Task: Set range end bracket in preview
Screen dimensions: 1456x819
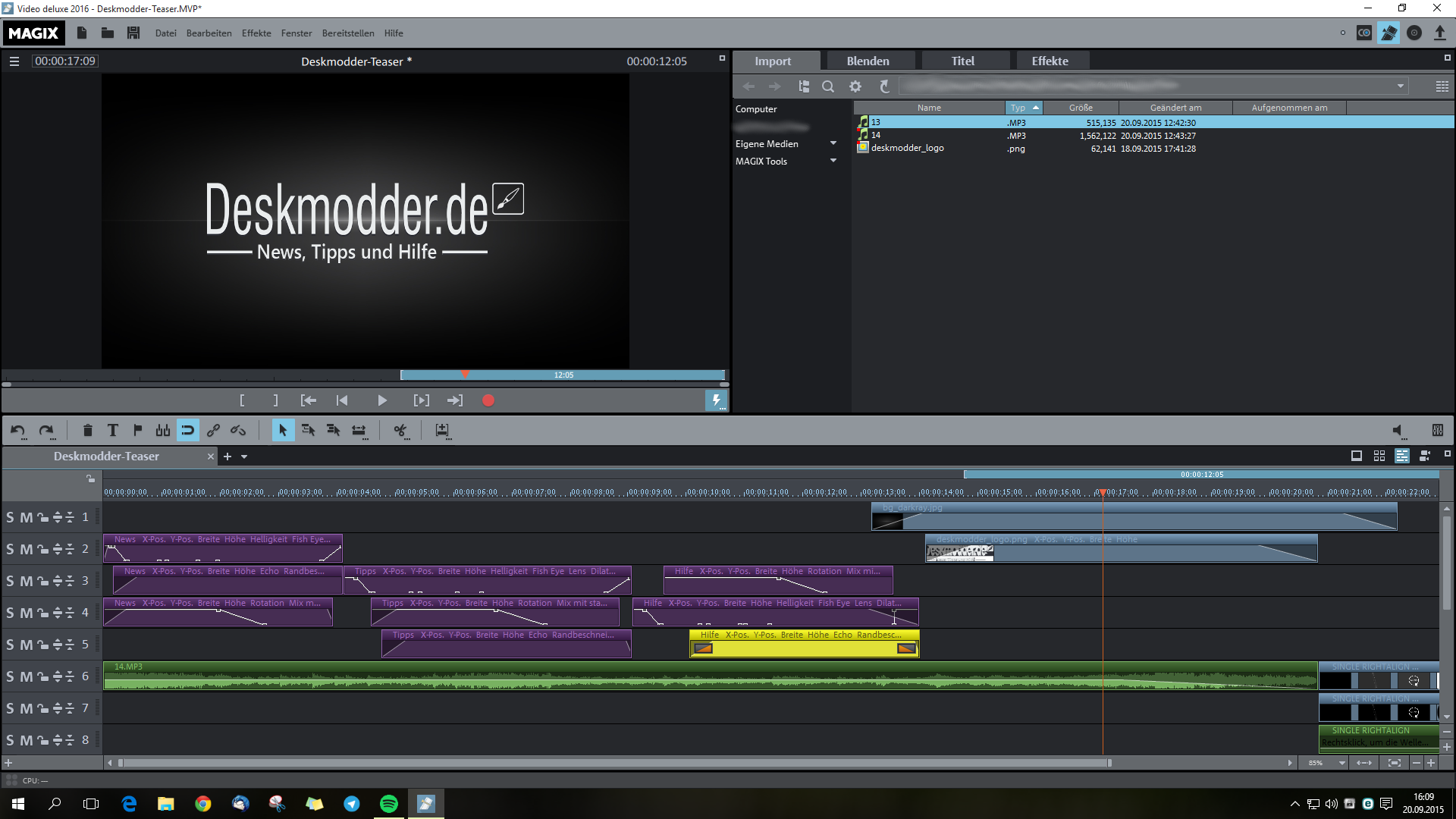Action: pyautogui.click(x=275, y=400)
